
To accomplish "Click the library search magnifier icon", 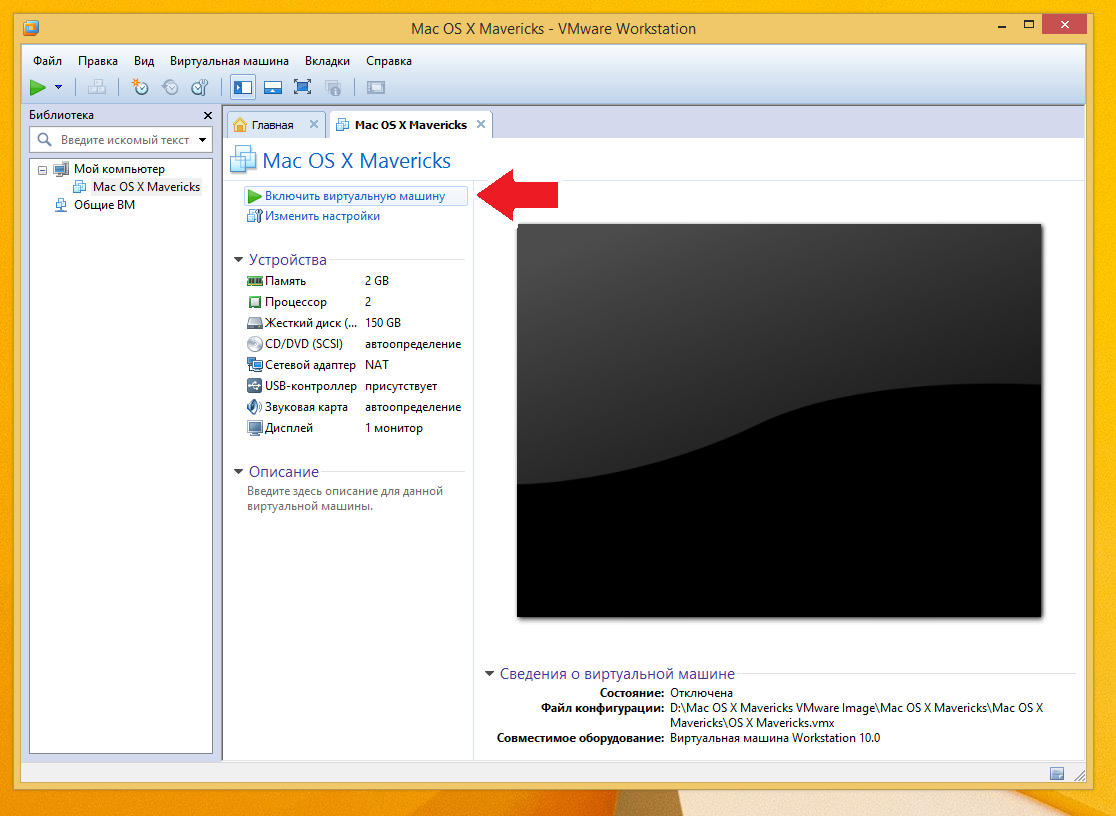I will [x=44, y=140].
